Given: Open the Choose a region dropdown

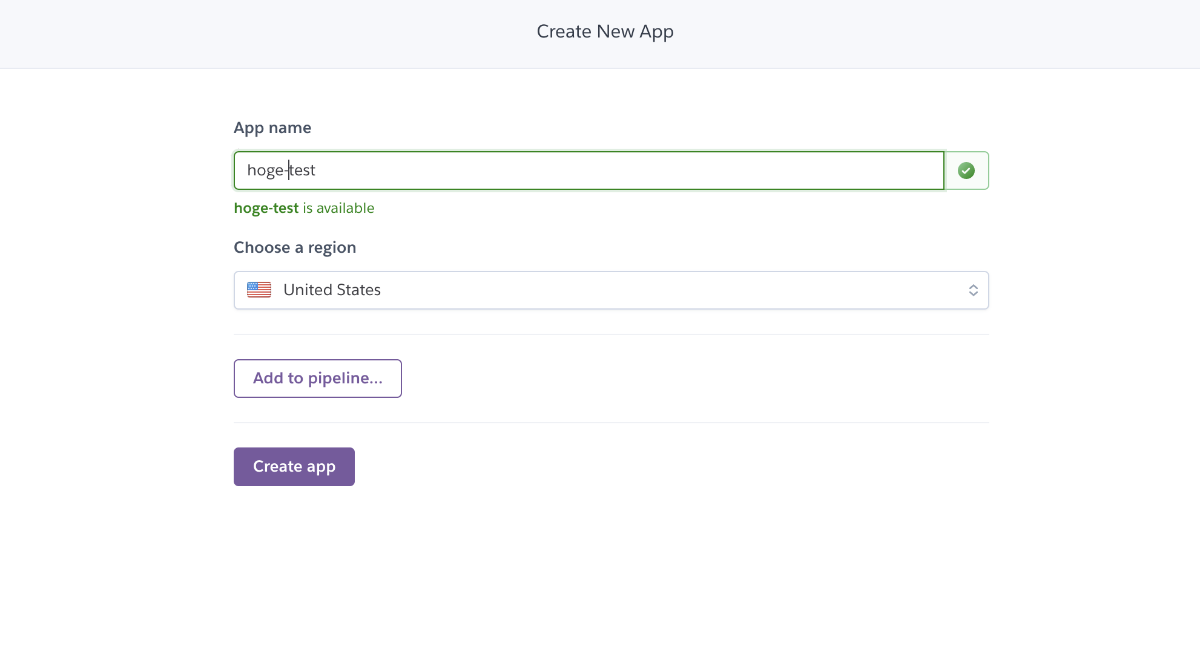Looking at the screenshot, I should (610, 290).
